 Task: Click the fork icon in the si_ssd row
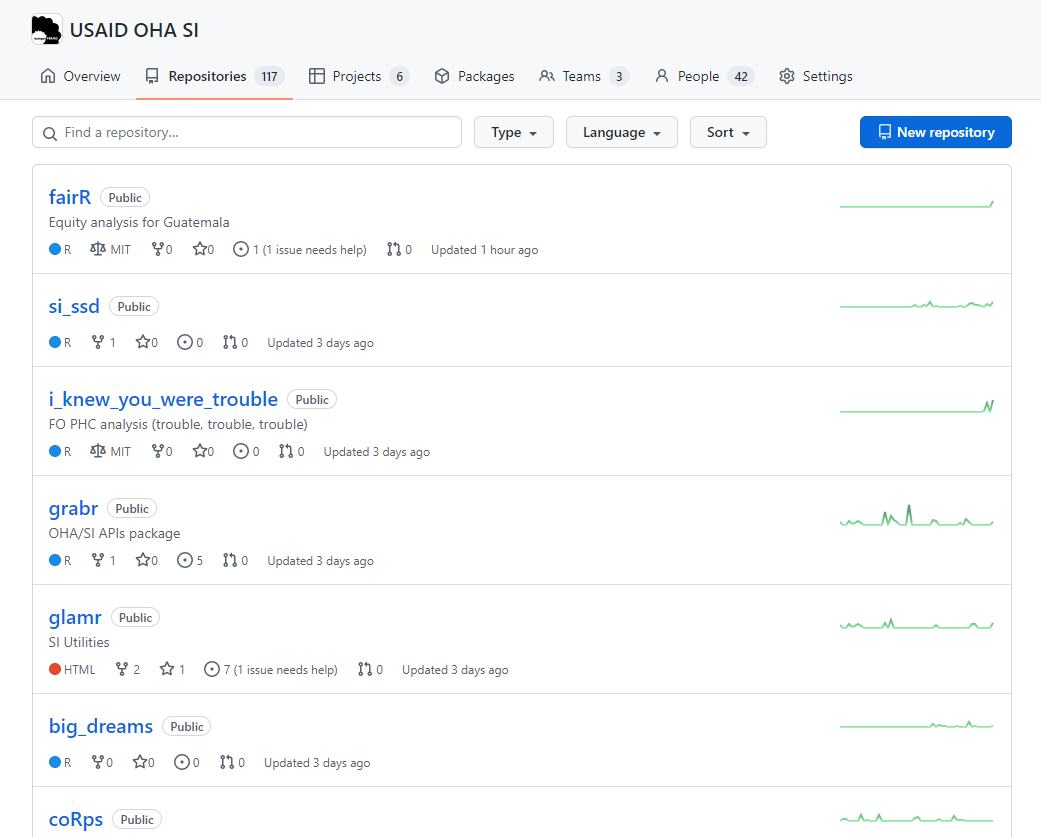(98, 342)
